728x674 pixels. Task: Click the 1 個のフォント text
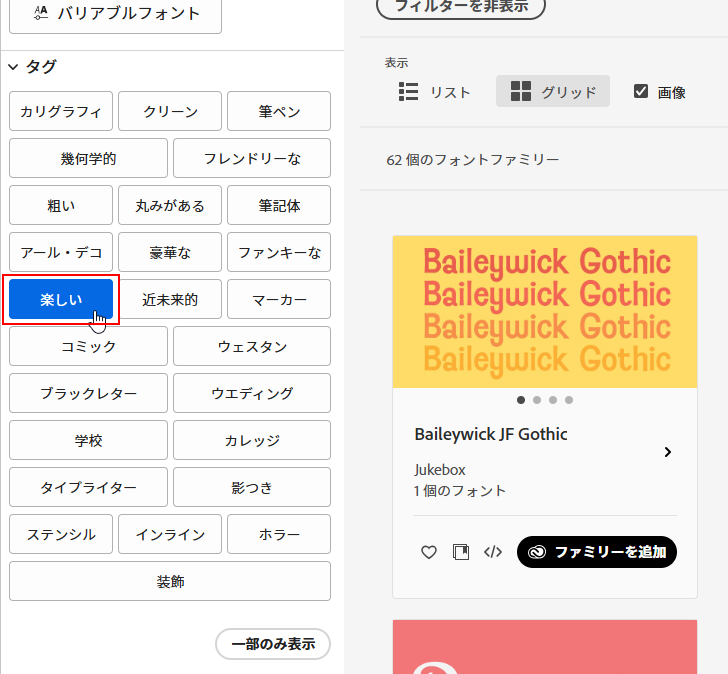pos(460,491)
